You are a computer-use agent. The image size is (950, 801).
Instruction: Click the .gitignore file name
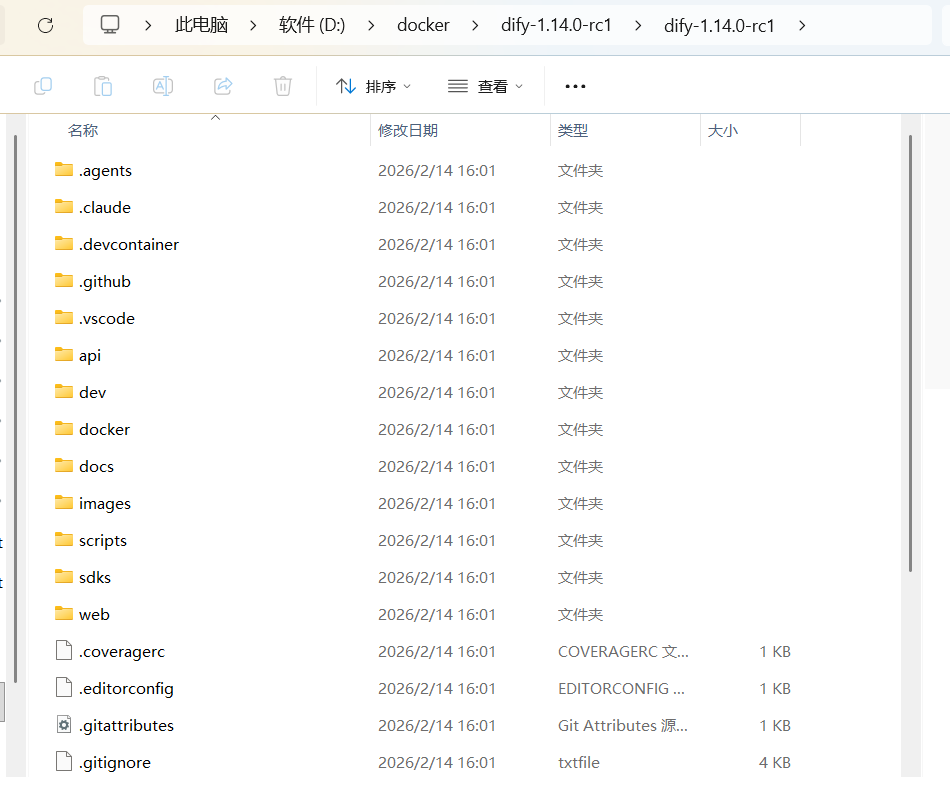point(115,763)
